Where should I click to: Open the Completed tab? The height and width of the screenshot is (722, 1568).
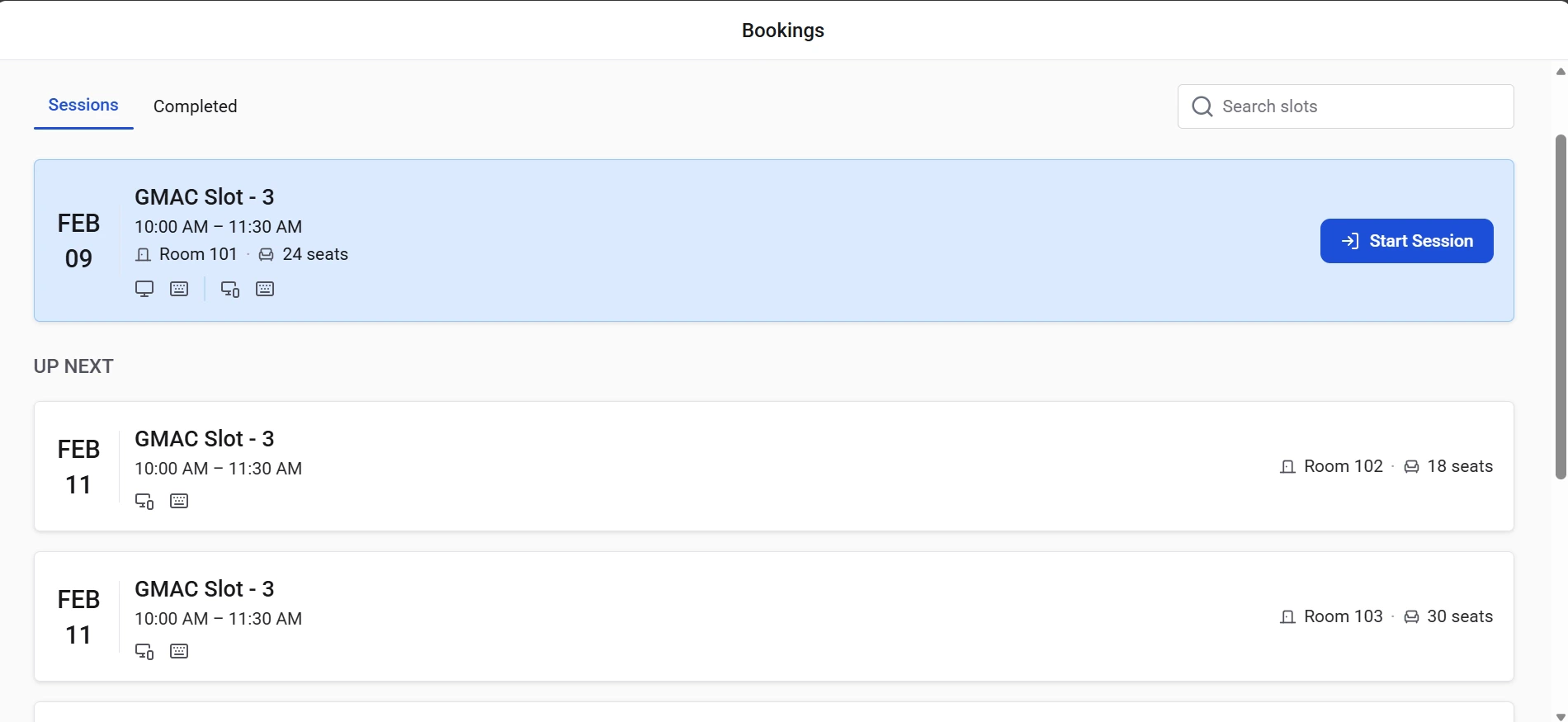coord(196,106)
